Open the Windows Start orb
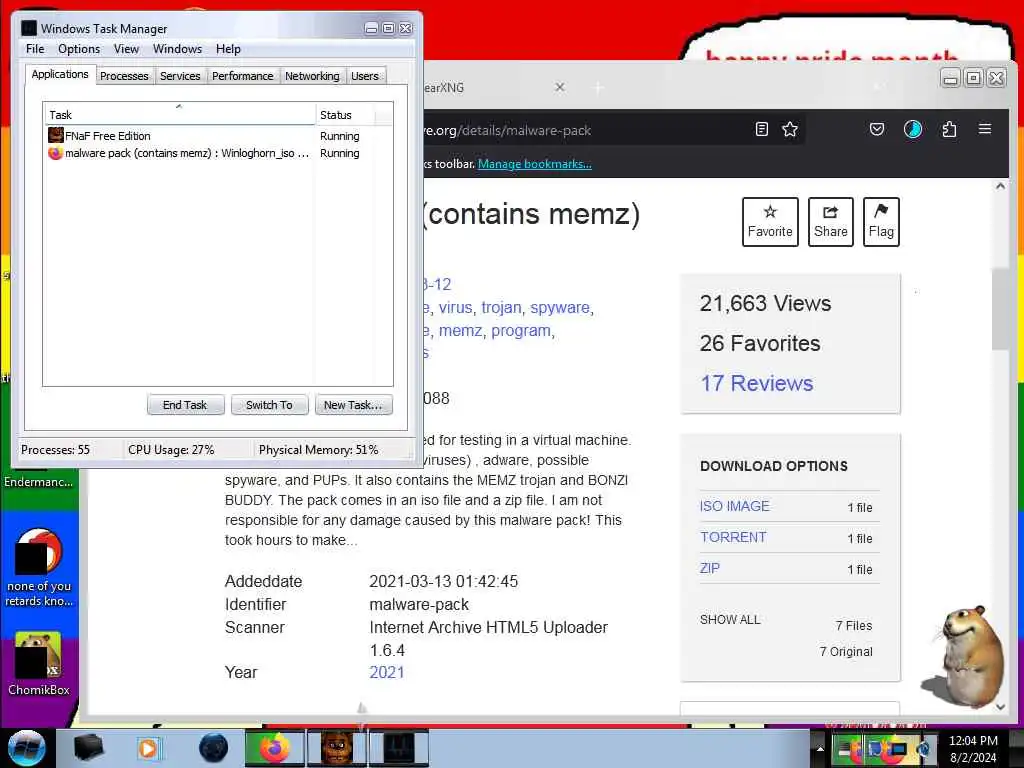Viewport: 1024px width, 768px height. click(x=27, y=748)
